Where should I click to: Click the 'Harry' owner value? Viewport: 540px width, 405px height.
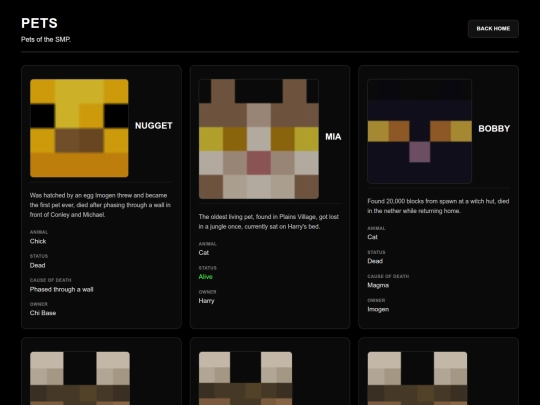point(206,301)
